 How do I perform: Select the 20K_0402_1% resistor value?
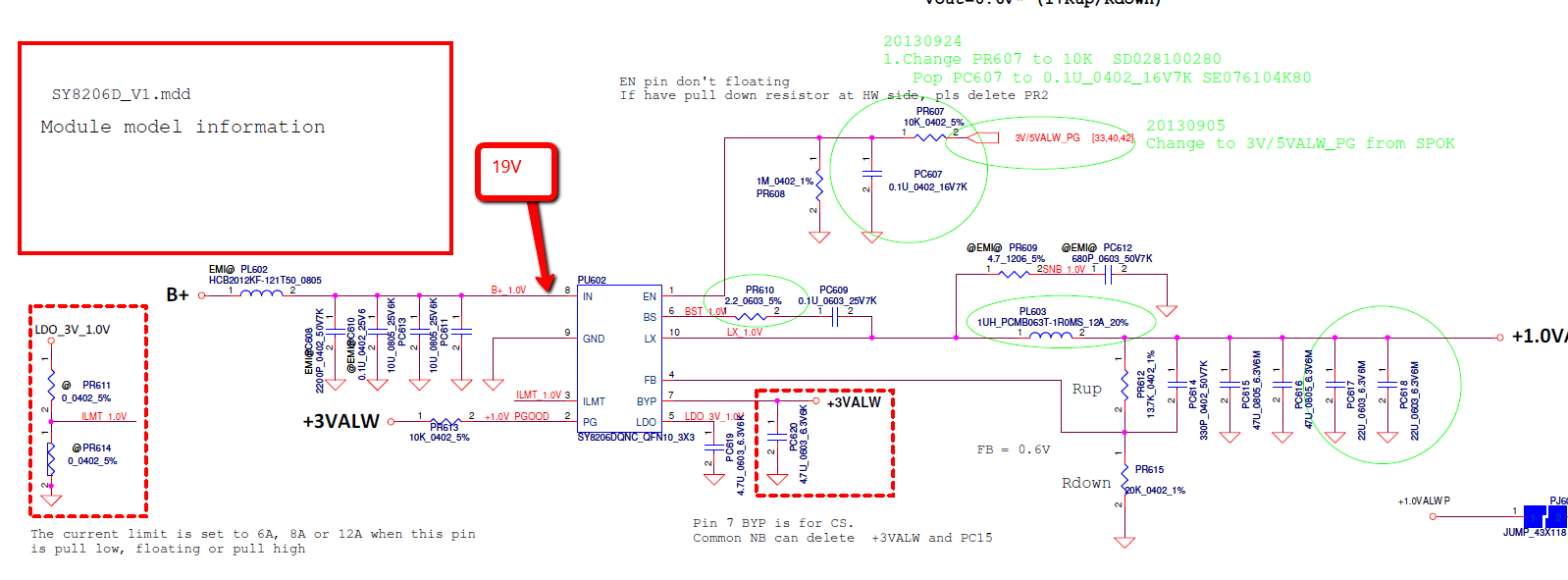1155,490
